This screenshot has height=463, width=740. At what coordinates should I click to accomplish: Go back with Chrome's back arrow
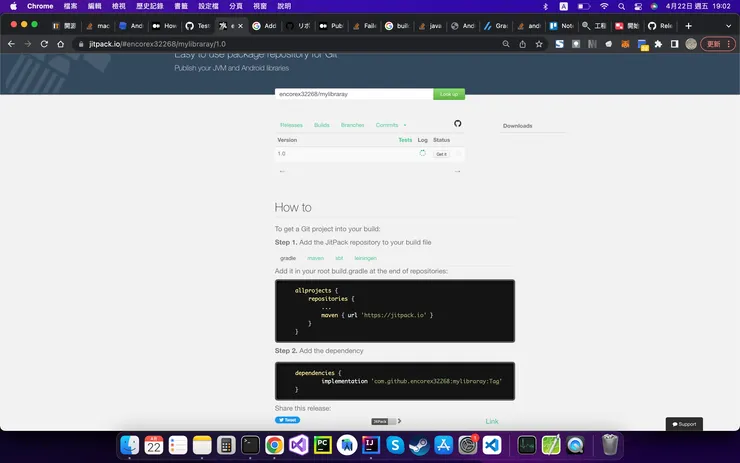point(11,44)
